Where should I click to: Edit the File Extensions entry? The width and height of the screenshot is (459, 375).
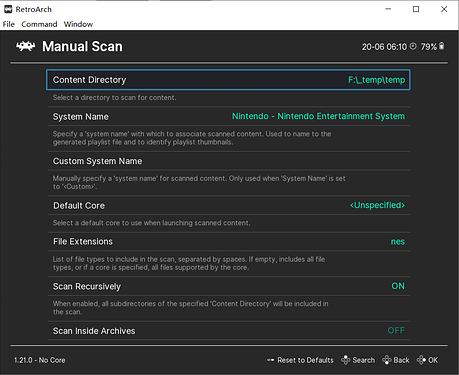[x=228, y=242]
